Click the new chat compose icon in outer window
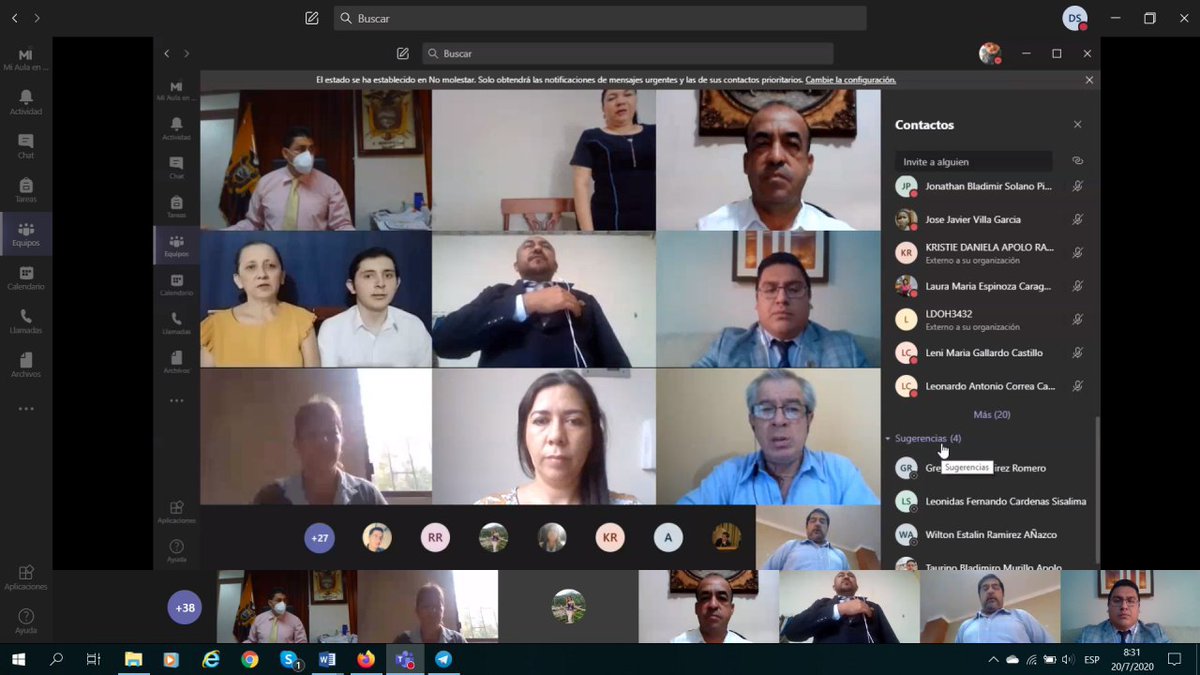This screenshot has height=675, width=1200. coord(312,18)
